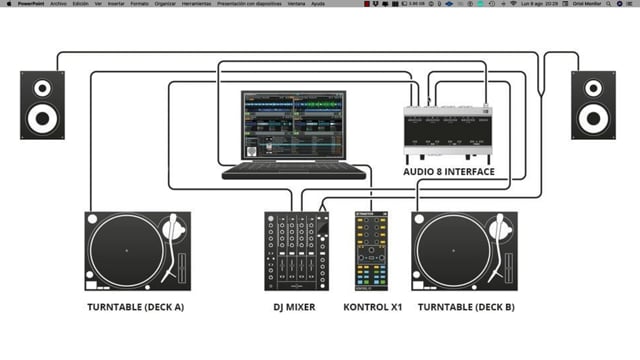Click the right speaker graphic
The width and height of the screenshot is (640, 360).
(593, 105)
